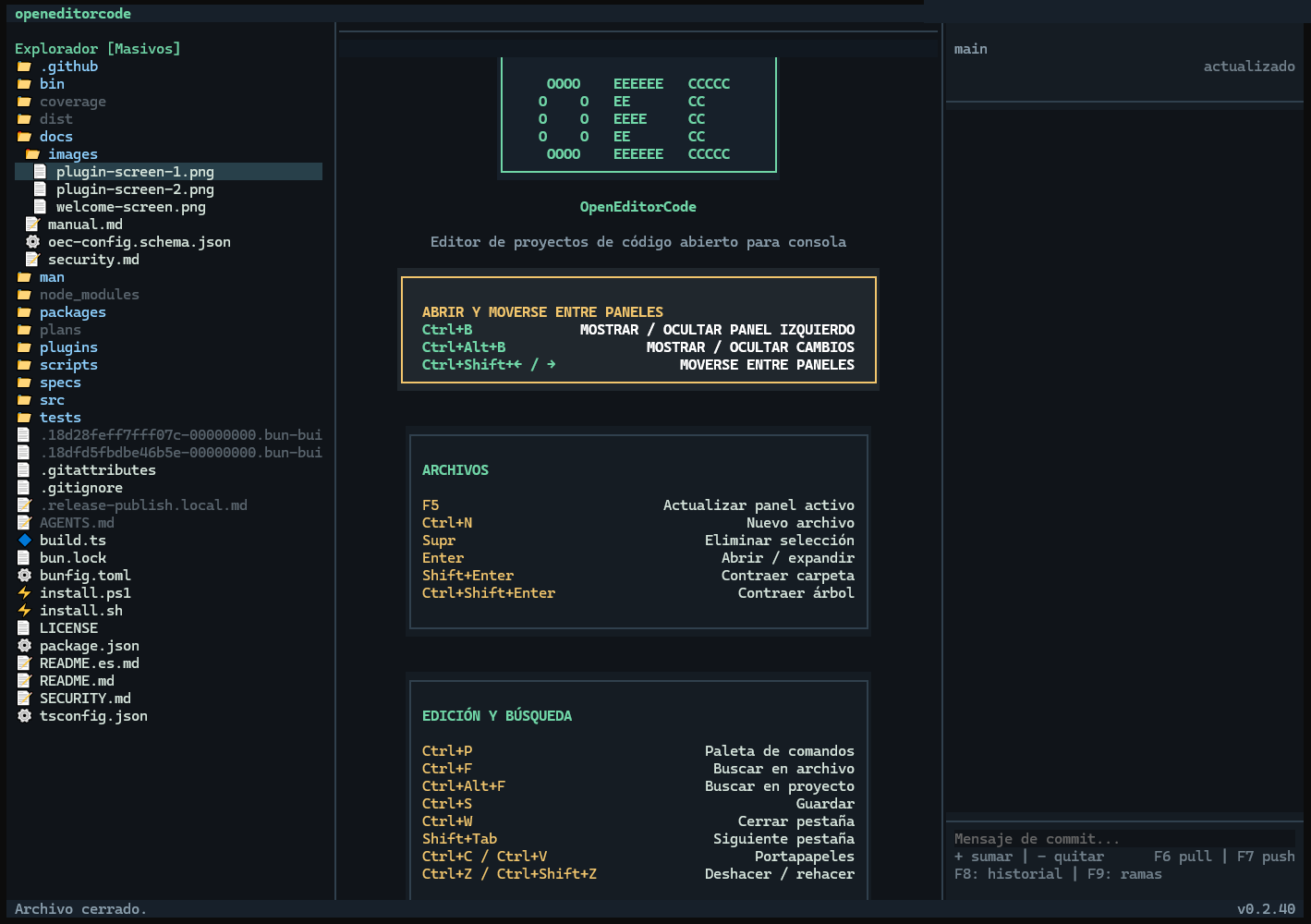Open 'F9: ramas' branch list
The width and height of the screenshot is (1311, 924).
pos(1124,874)
